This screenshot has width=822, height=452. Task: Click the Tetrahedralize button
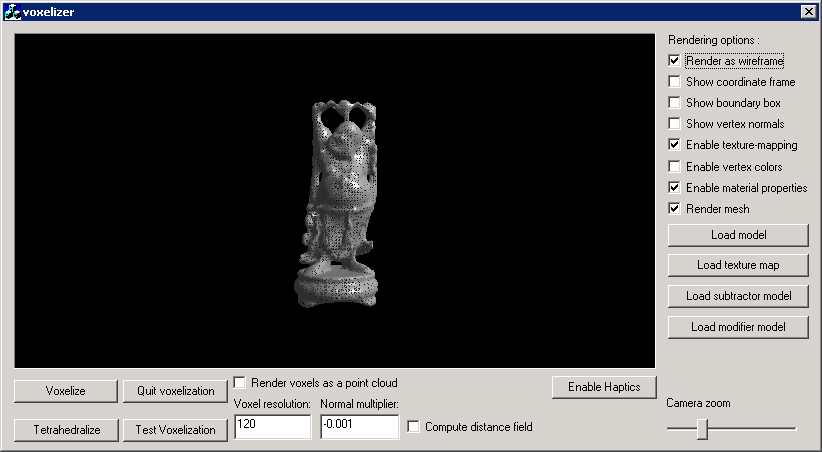(x=65, y=430)
